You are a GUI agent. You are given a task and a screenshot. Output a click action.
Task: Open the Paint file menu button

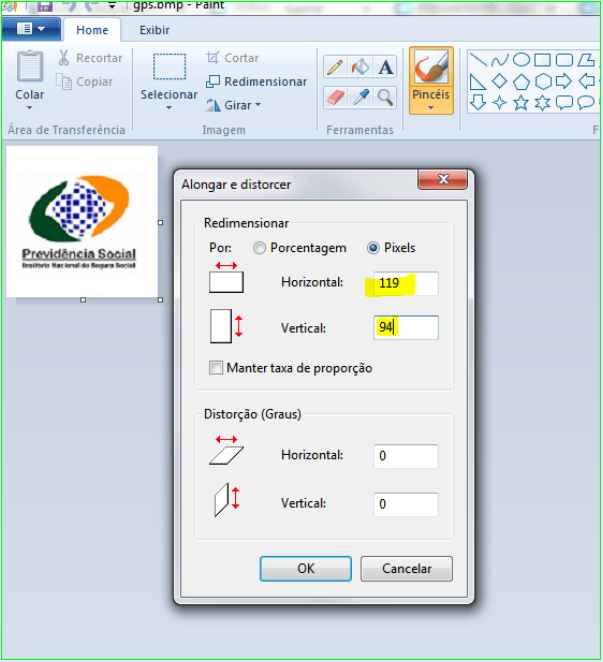pos(31,29)
